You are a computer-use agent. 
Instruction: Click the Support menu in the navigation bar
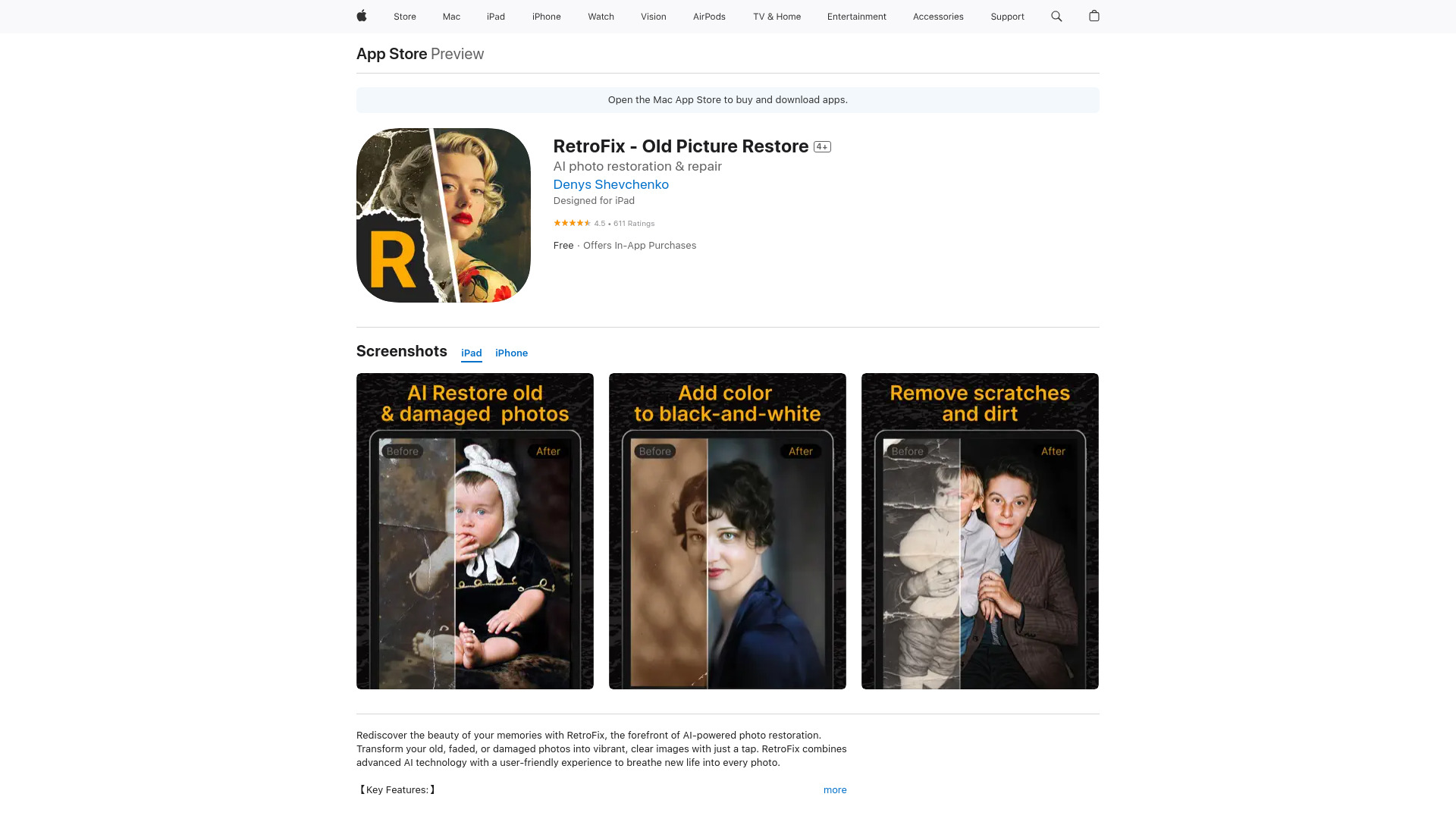(1007, 16)
